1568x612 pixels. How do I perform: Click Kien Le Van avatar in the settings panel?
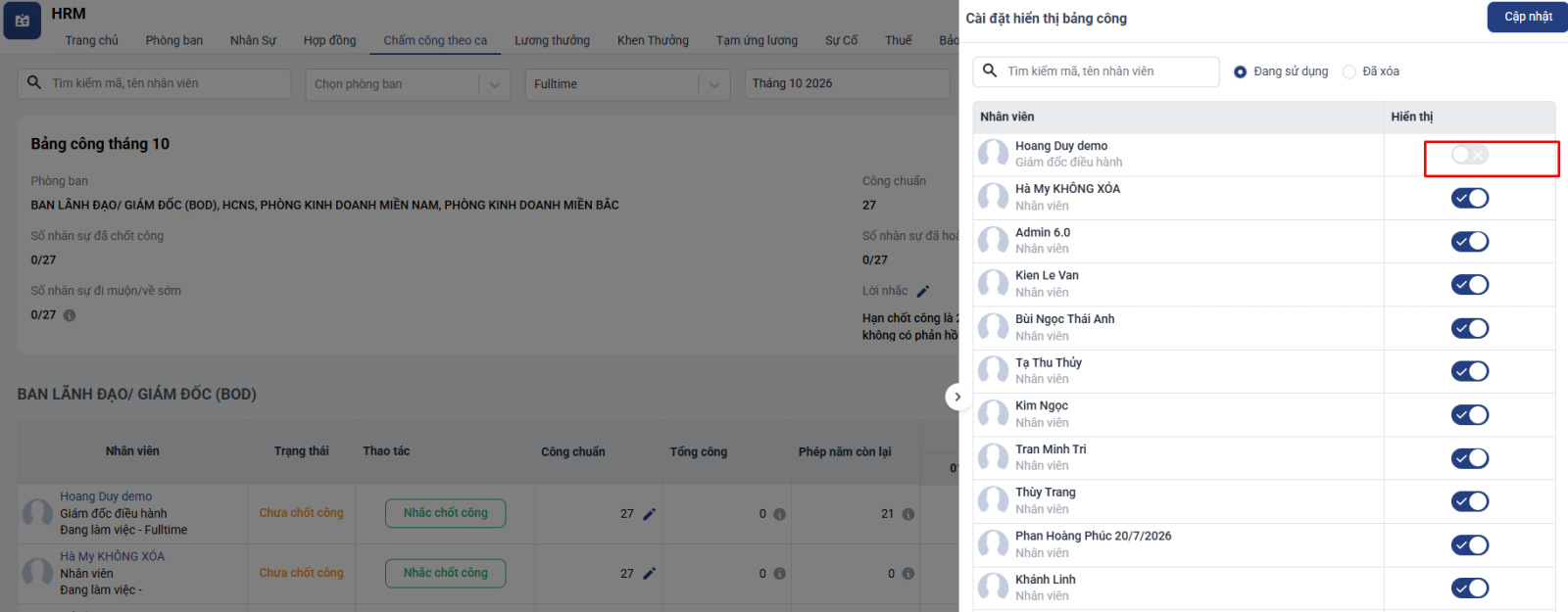point(994,284)
